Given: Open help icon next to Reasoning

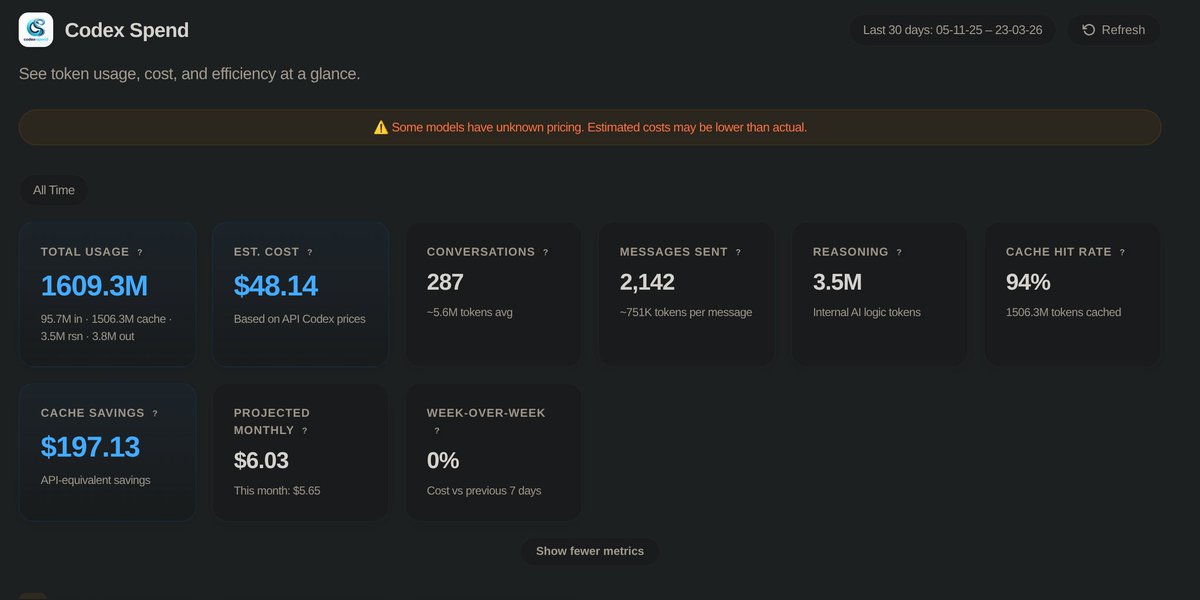Looking at the screenshot, I should tap(899, 253).
